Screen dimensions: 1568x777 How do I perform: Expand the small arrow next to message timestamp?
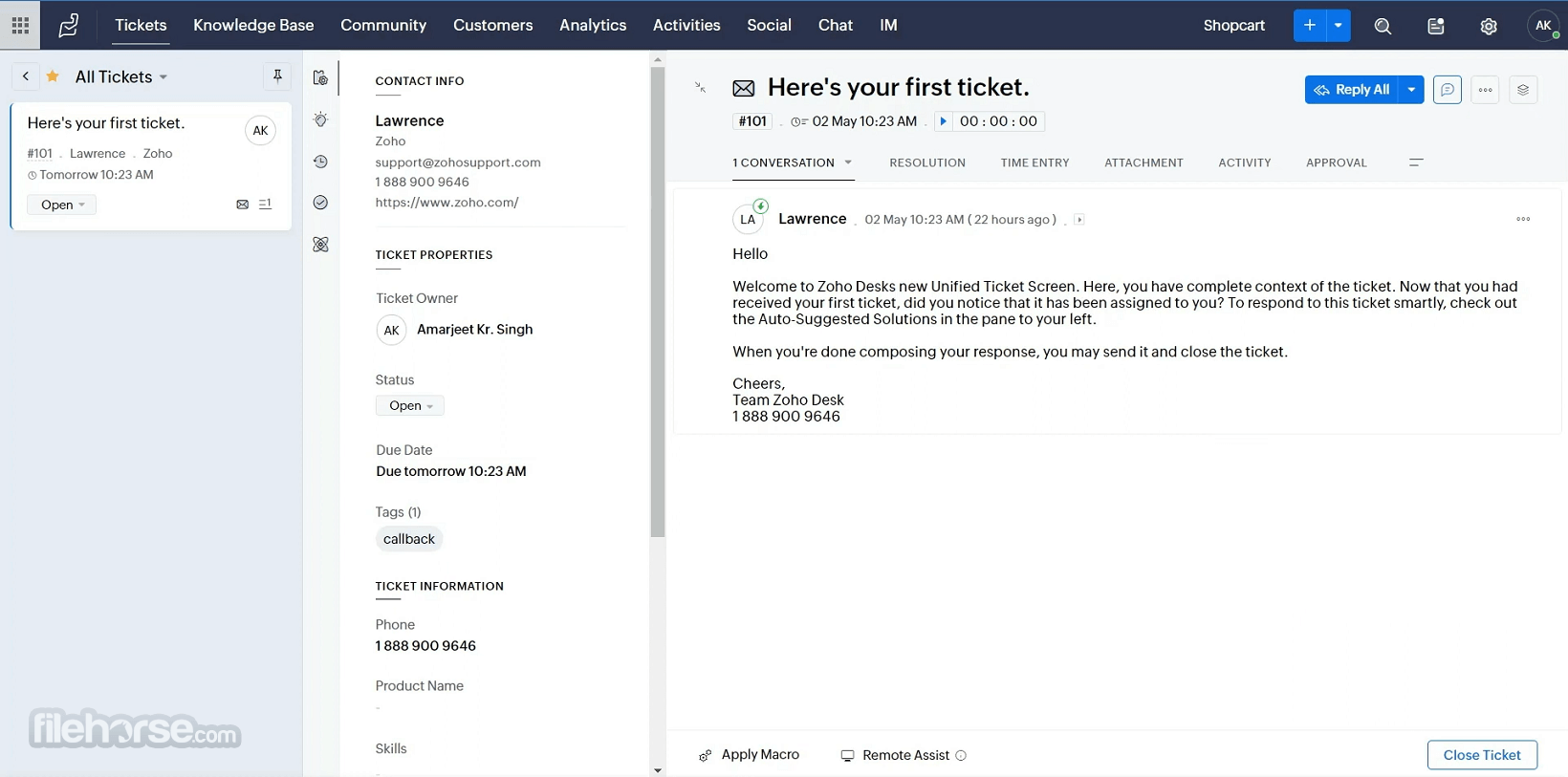1078,220
